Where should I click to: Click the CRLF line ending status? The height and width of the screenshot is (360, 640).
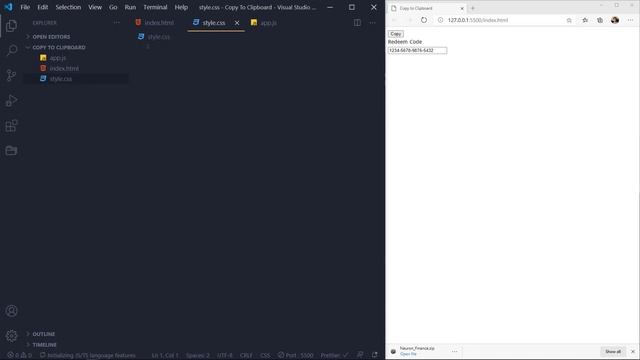(x=246, y=355)
